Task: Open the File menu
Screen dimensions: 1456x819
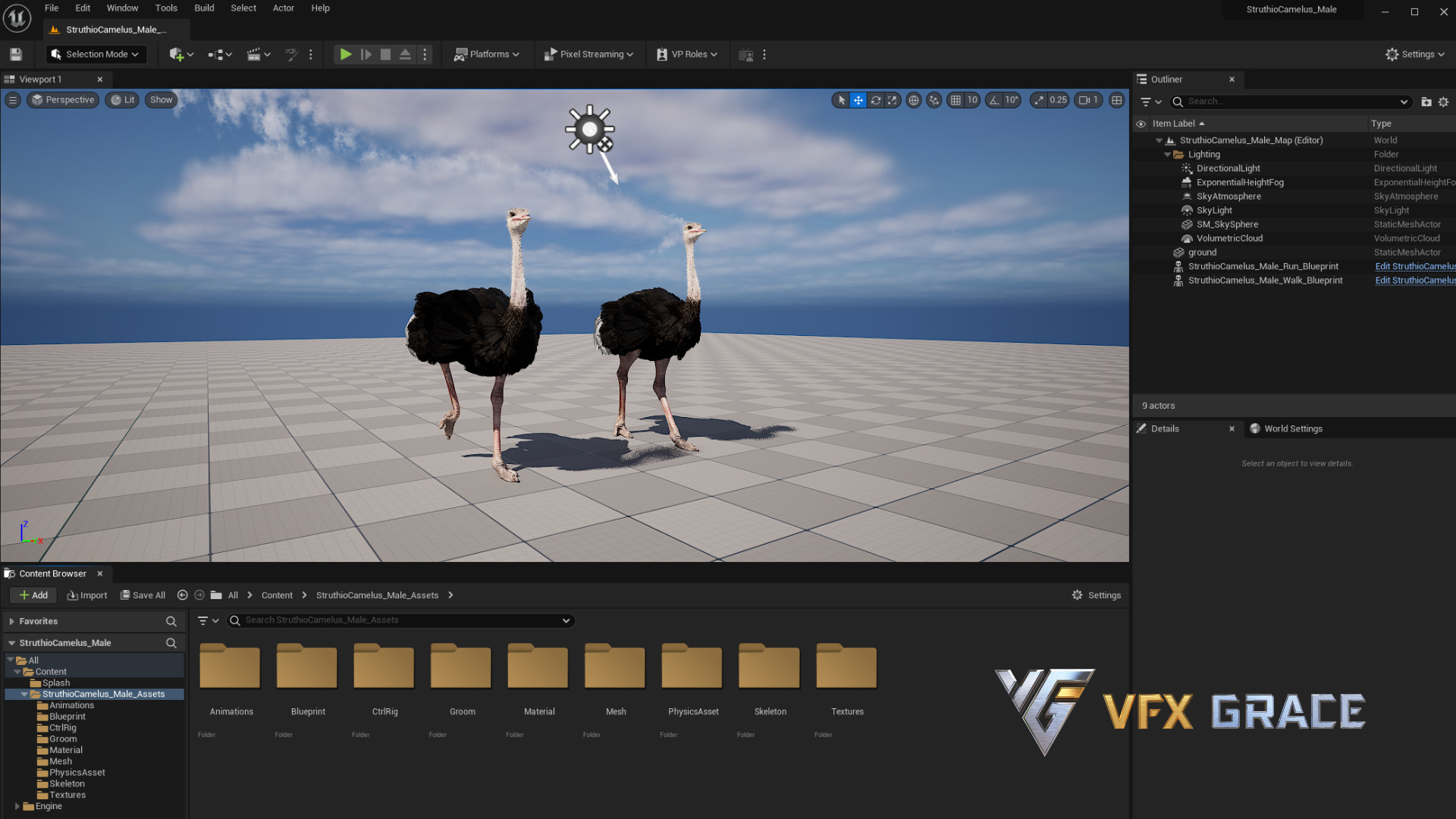Action: (52, 8)
